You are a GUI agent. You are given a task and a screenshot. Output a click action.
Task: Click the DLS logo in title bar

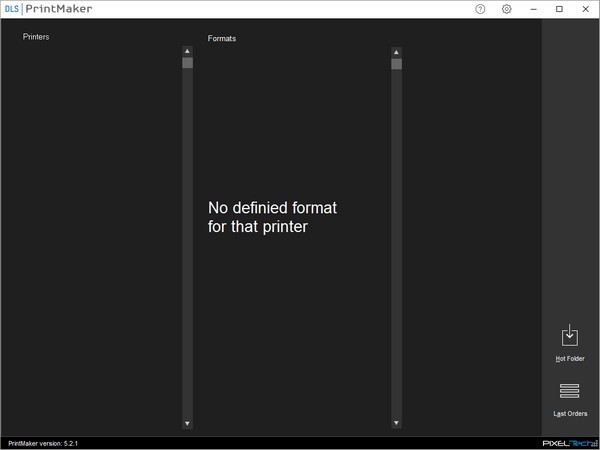(12, 9)
